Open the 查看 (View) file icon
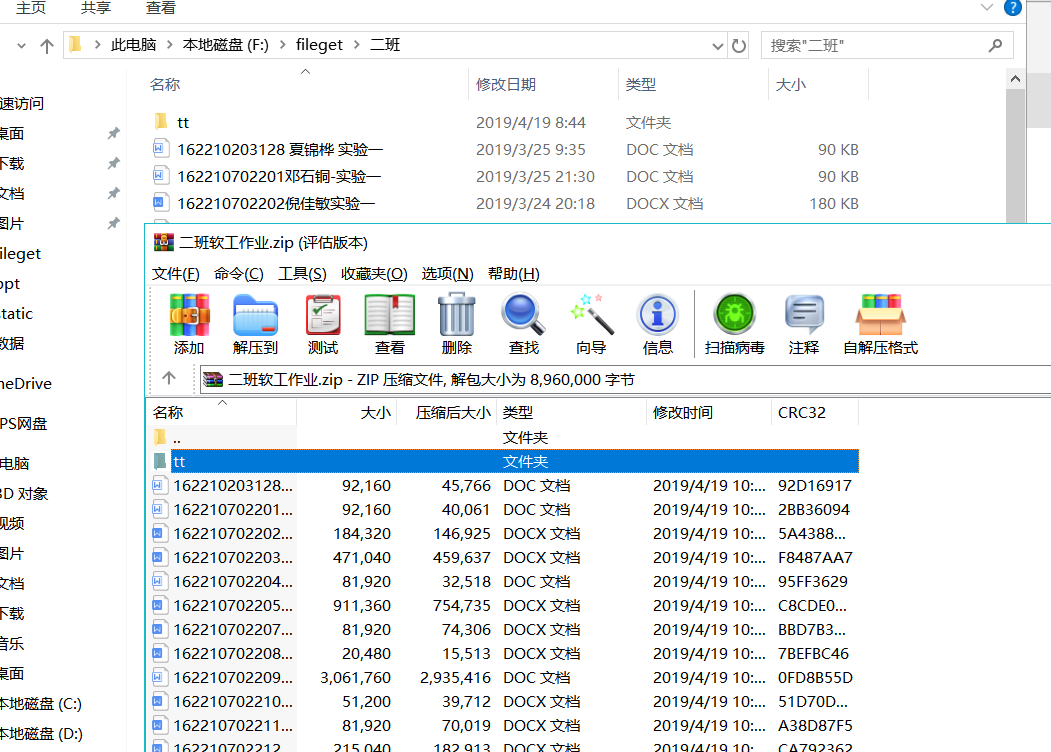 pos(389,322)
